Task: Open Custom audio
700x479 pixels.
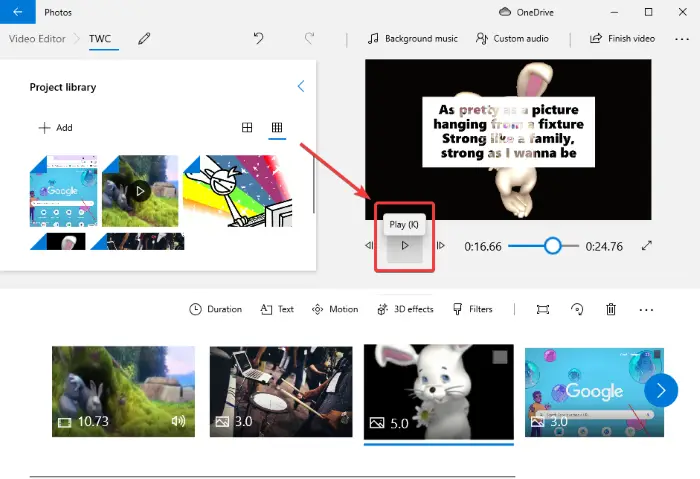Action: pyautogui.click(x=512, y=39)
